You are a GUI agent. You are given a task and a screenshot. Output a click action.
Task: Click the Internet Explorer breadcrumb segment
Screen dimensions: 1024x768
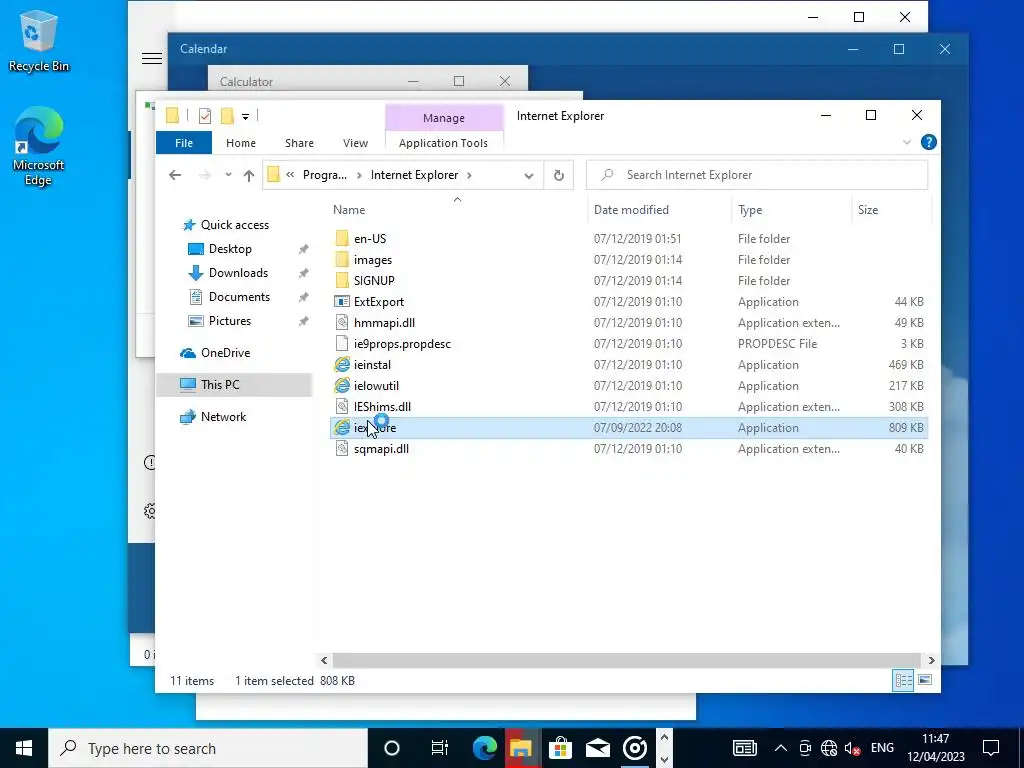click(x=414, y=175)
